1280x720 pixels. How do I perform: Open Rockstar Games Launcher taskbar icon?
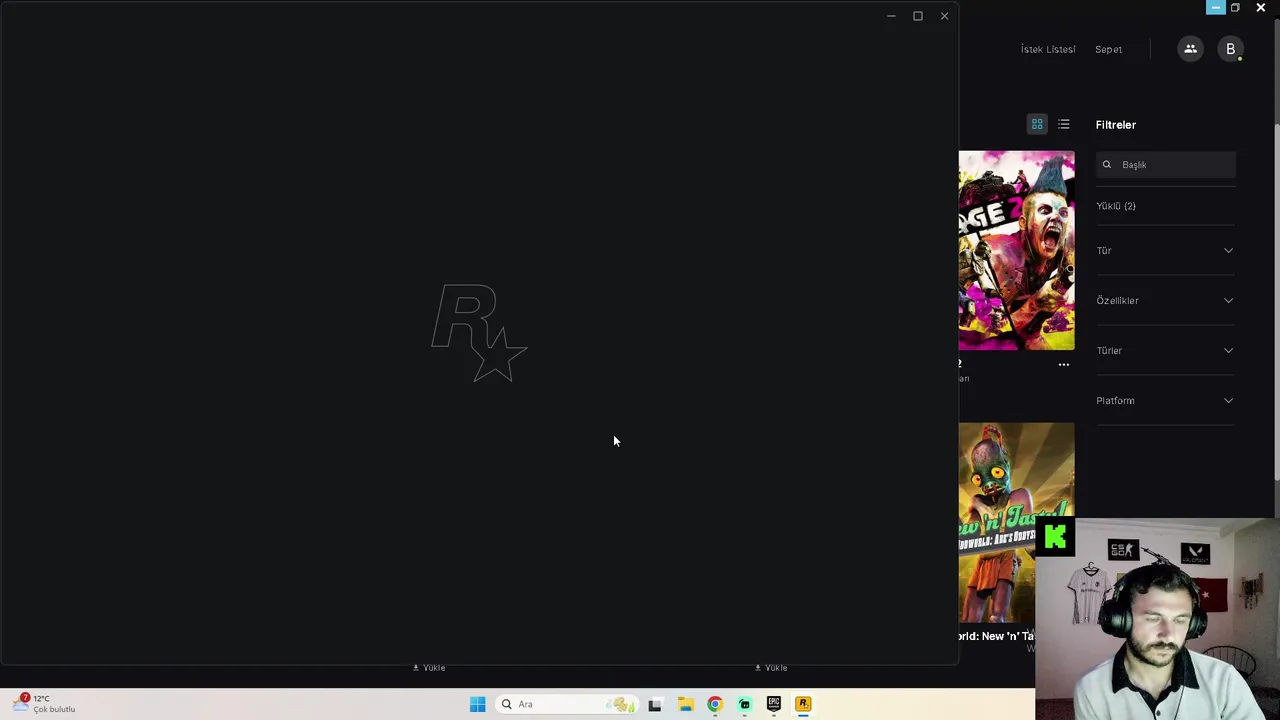[803, 704]
